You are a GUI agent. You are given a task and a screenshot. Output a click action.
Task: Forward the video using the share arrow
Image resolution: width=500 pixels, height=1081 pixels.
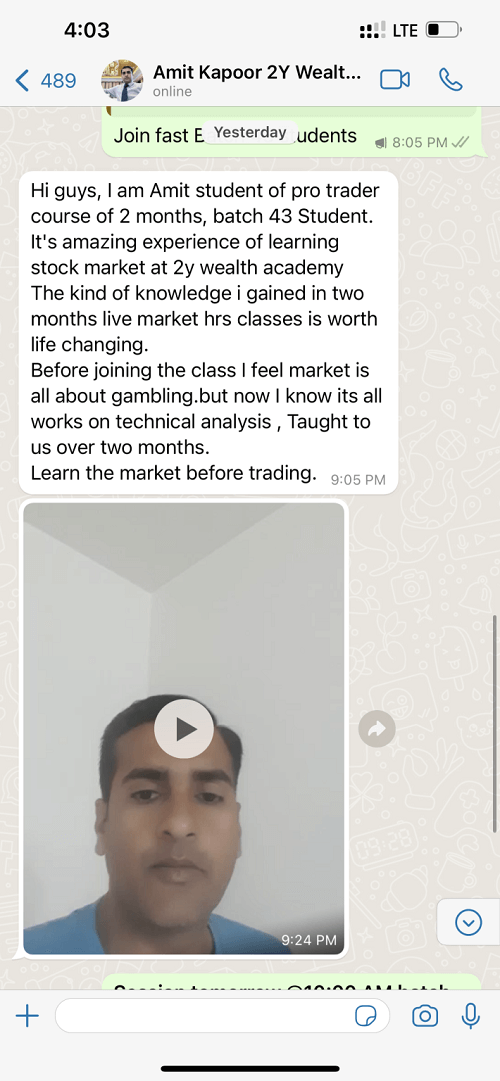click(x=377, y=729)
